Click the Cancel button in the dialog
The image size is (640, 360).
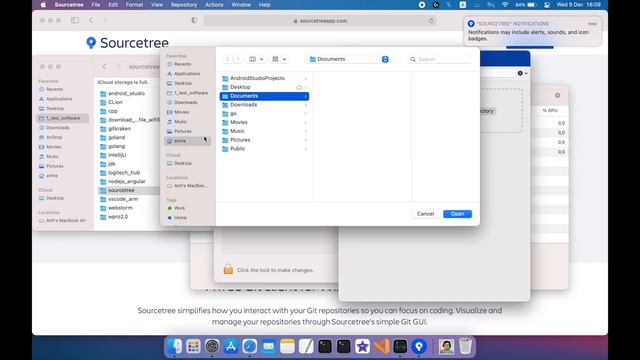click(x=425, y=214)
